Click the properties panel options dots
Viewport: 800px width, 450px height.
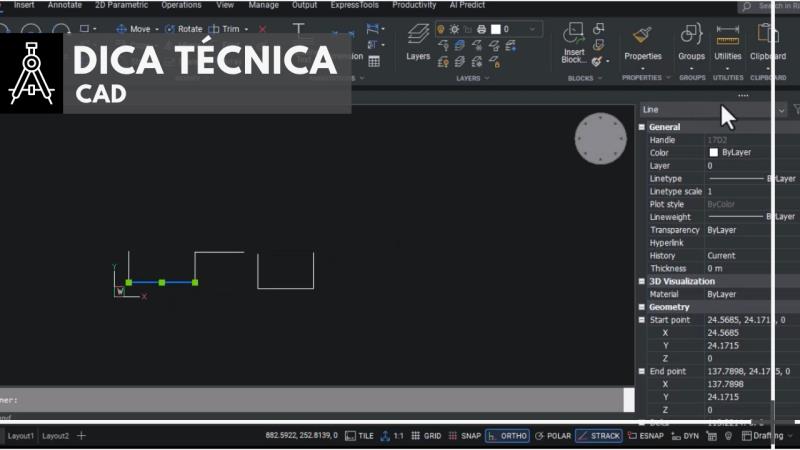[743, 95]
